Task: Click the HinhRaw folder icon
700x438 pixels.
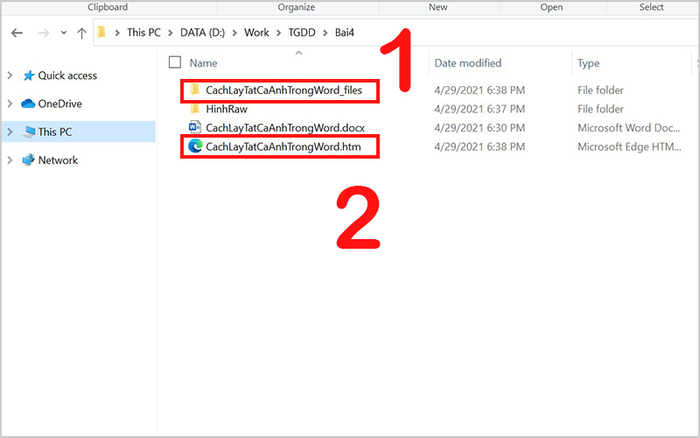Action: tap(195, 108)
